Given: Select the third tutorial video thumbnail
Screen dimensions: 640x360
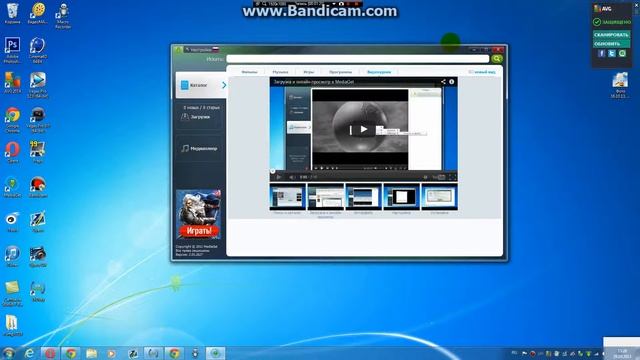Looking at the screenshot, I should (x=363, y=197).
